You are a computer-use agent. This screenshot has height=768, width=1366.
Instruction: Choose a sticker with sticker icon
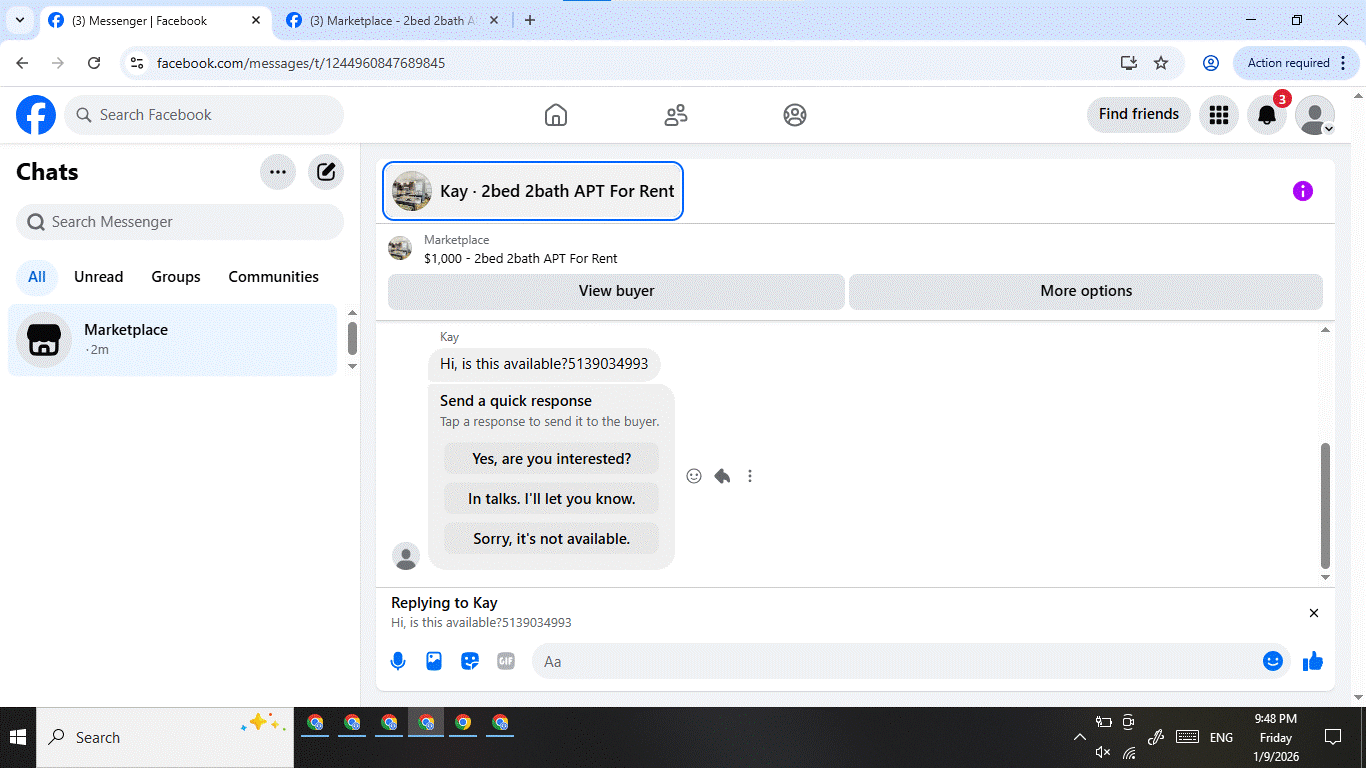coord(470,661)
